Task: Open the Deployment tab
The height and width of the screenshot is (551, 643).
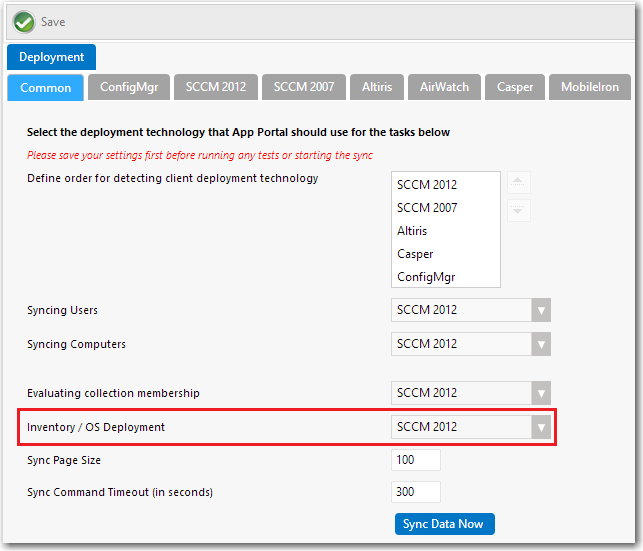Action: coord(51,57)
